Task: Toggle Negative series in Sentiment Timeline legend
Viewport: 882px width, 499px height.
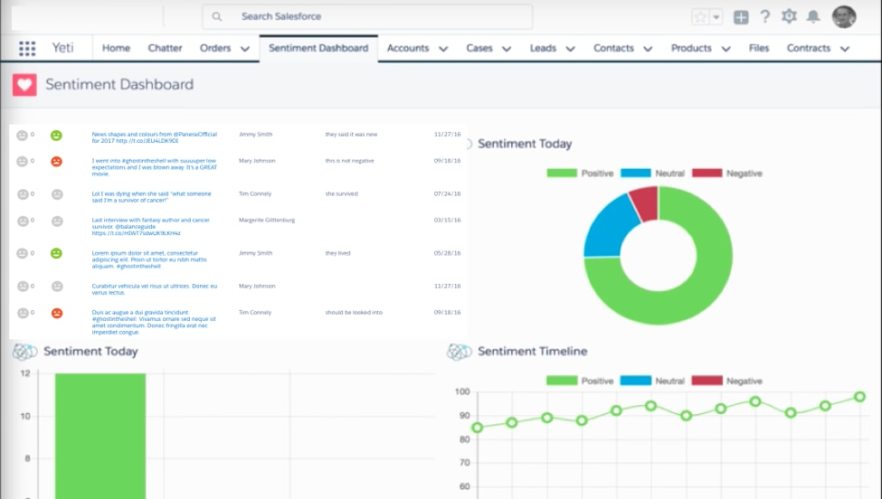Action: [x=727, y=381]
